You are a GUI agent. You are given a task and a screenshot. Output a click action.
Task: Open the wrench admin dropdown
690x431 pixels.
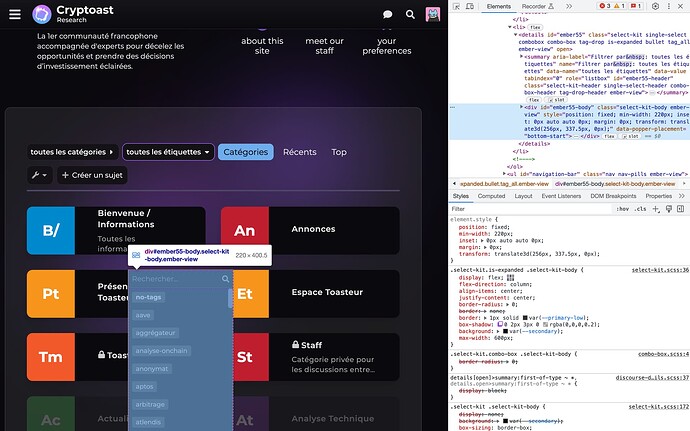coord(40,175)
